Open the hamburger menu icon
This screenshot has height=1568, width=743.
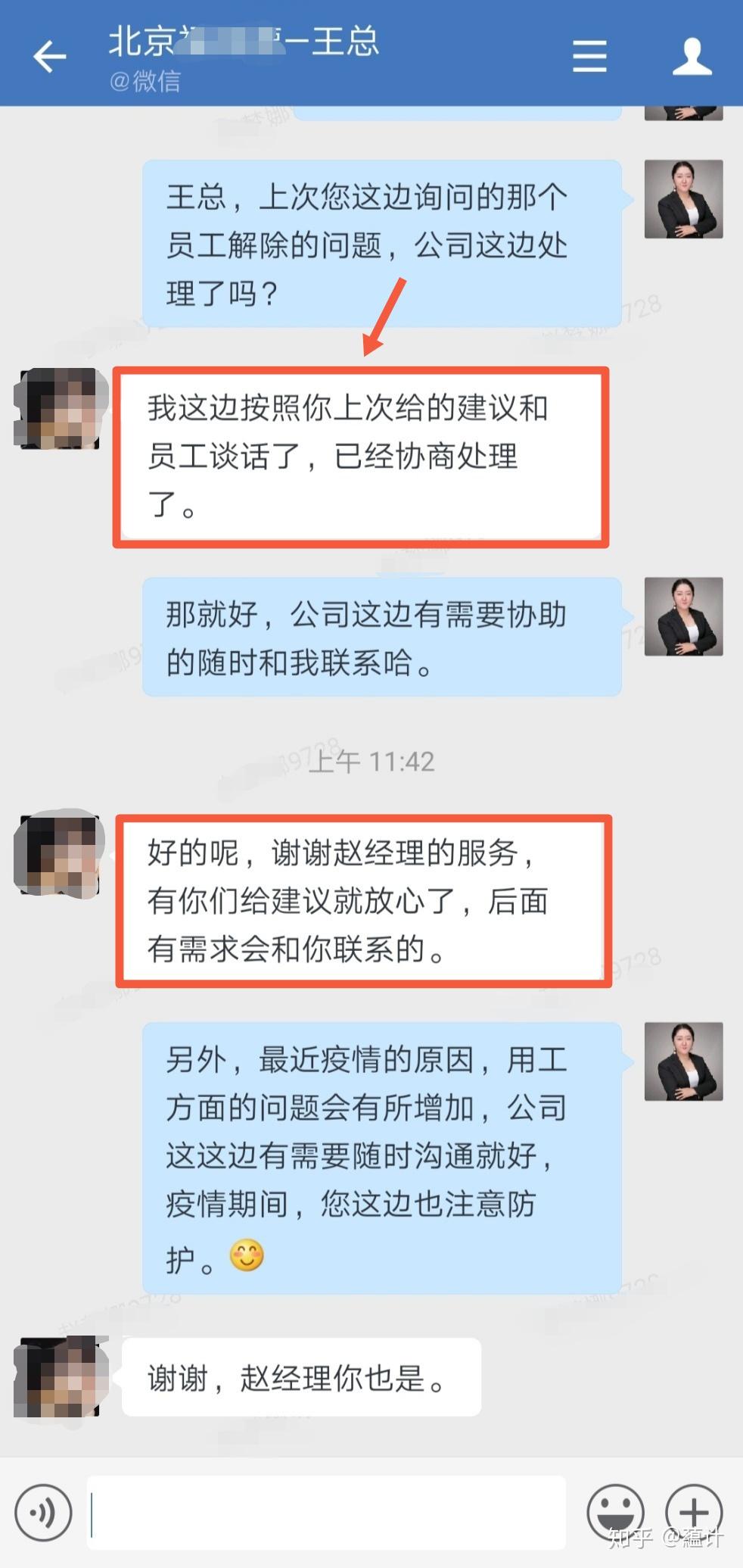[x=589, y=56]
